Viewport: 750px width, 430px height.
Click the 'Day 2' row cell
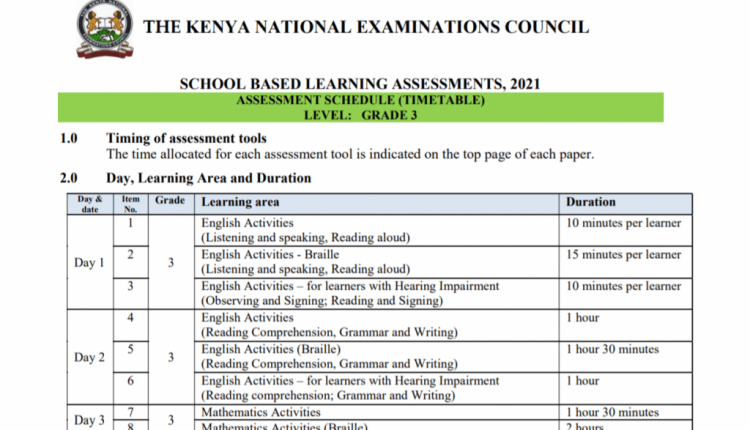click(x=90, y=357)
